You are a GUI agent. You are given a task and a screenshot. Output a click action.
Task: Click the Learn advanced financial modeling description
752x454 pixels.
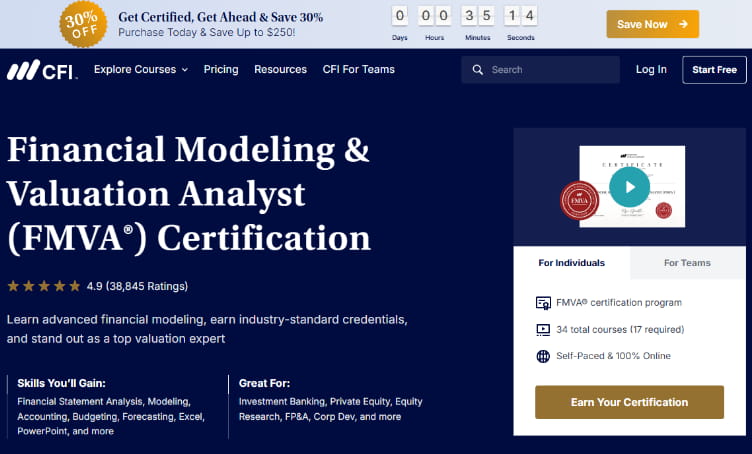pyautogui.click(x=207, y=329)
